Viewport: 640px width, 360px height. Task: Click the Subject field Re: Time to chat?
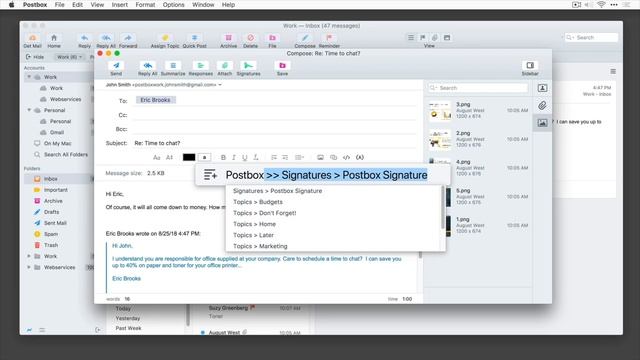click(x=274, y=143)
